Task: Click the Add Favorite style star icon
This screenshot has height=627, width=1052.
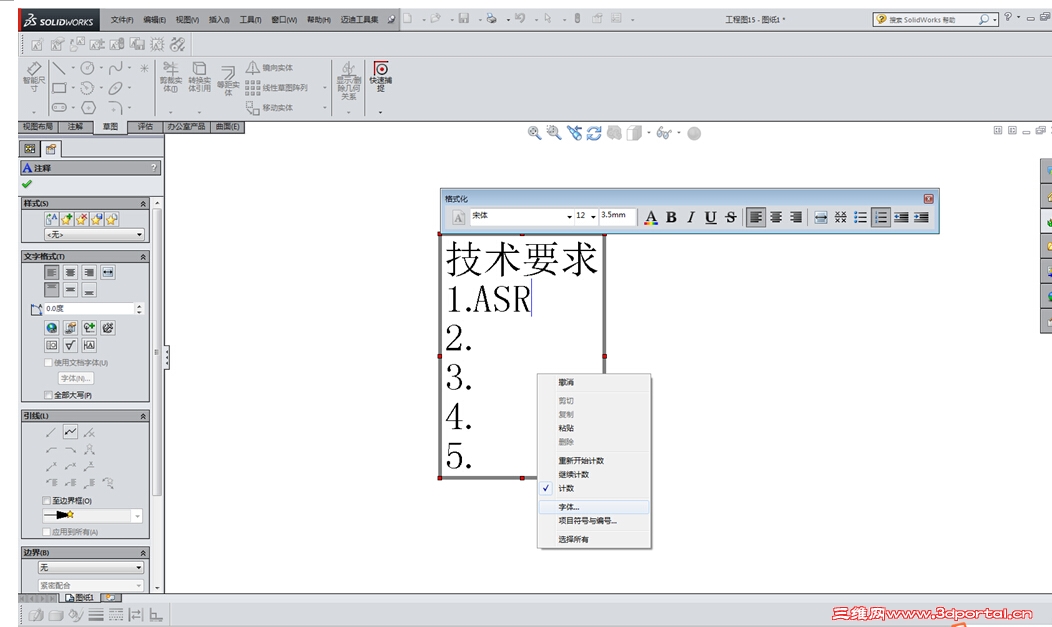Action: click(x=66, y=219)
